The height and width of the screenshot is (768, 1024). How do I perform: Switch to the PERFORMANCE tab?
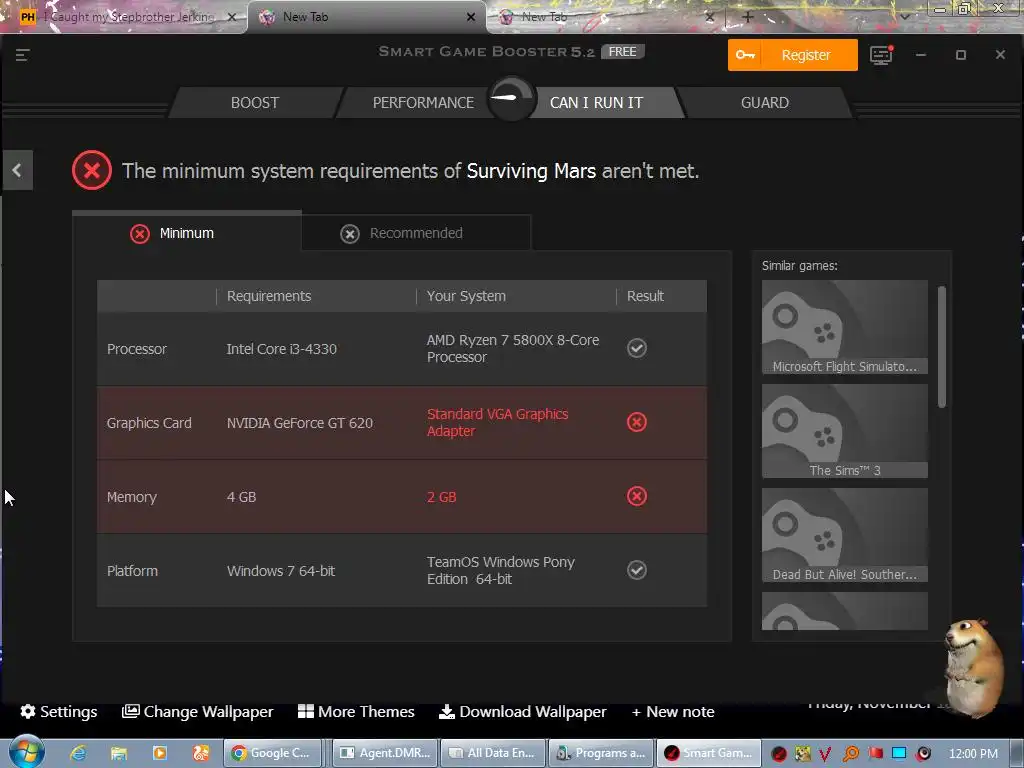423,103
